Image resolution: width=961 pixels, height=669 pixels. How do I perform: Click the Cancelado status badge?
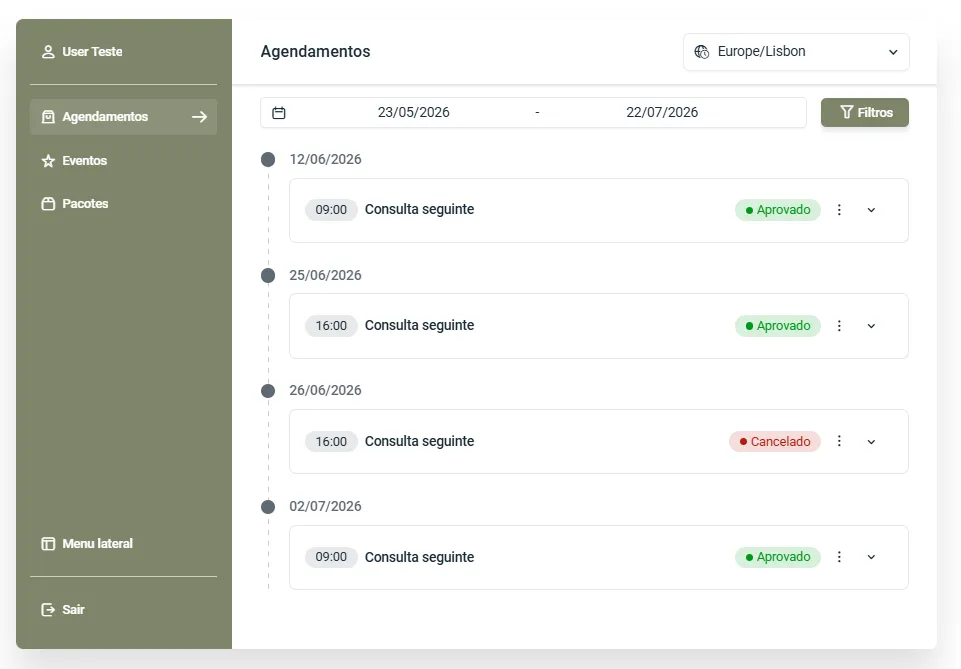pos(775,442)
